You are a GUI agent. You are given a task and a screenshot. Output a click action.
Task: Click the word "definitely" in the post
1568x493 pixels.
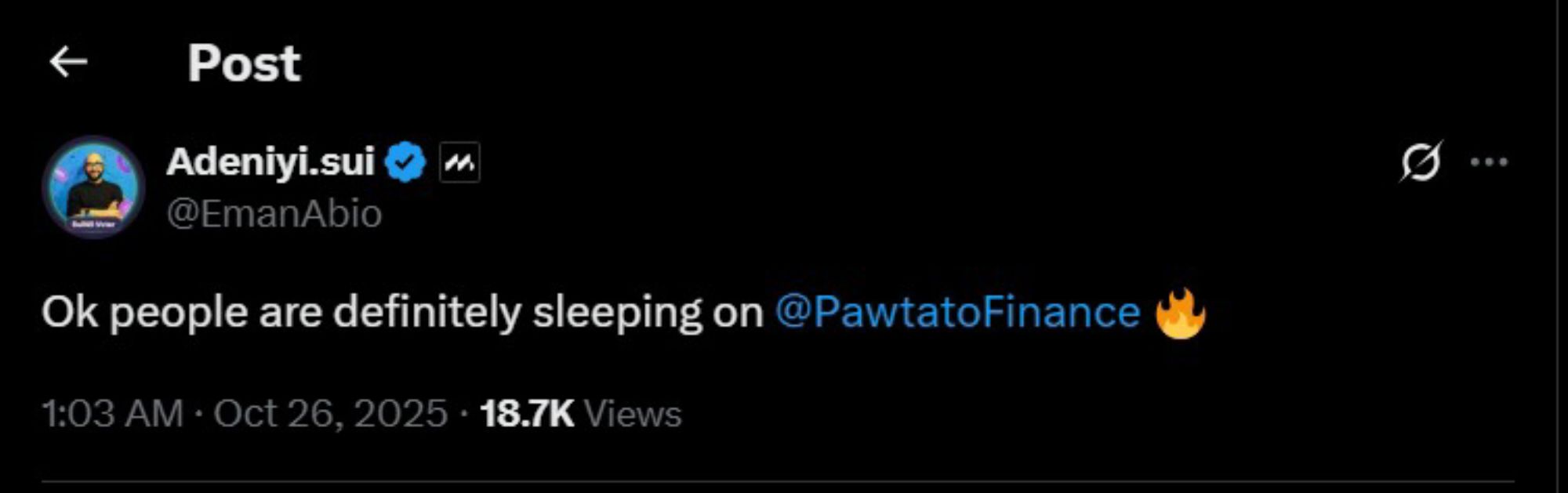[426, 312]
